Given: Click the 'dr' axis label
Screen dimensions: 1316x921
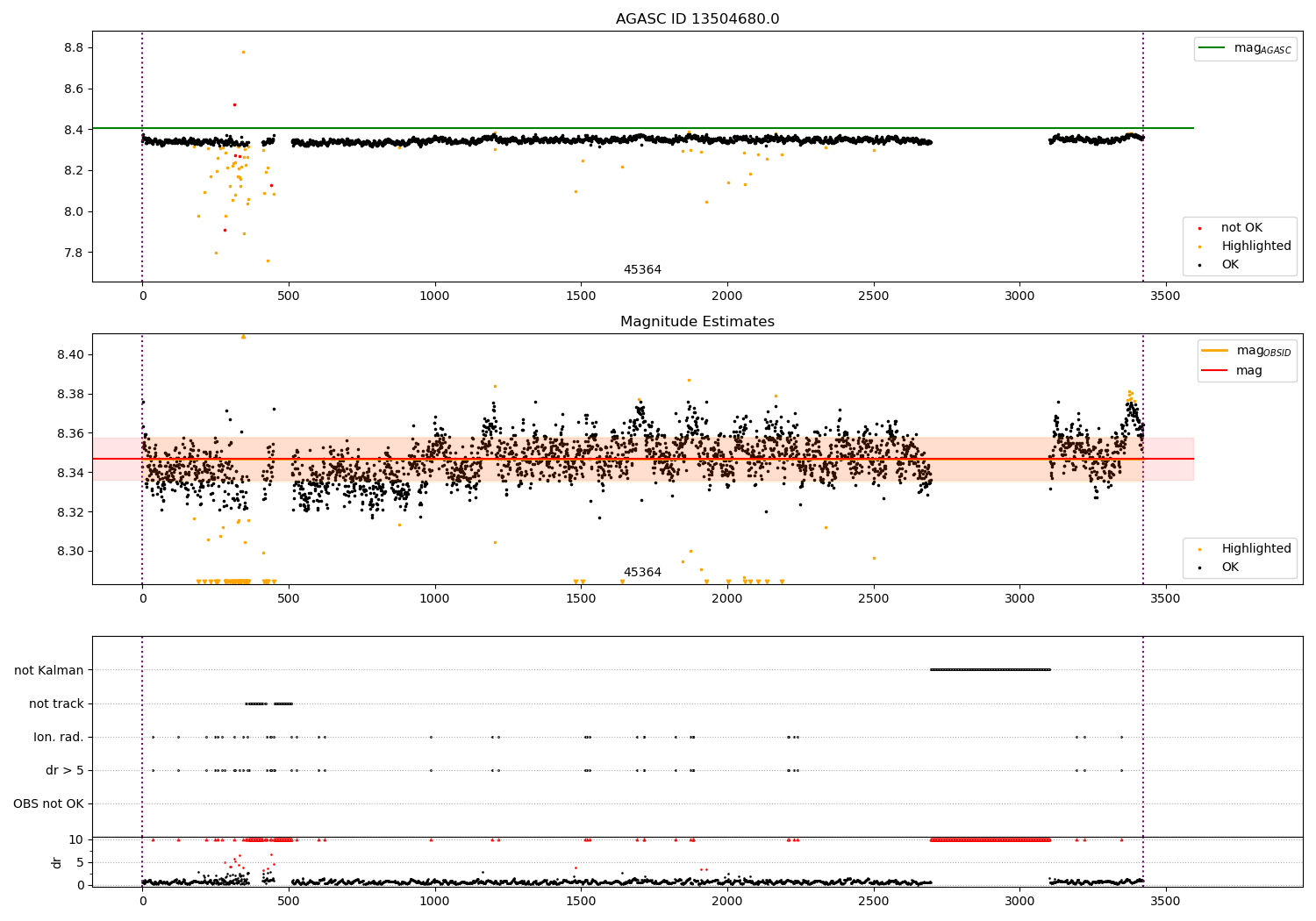Looking at the screenshot, I should point(57,862).
